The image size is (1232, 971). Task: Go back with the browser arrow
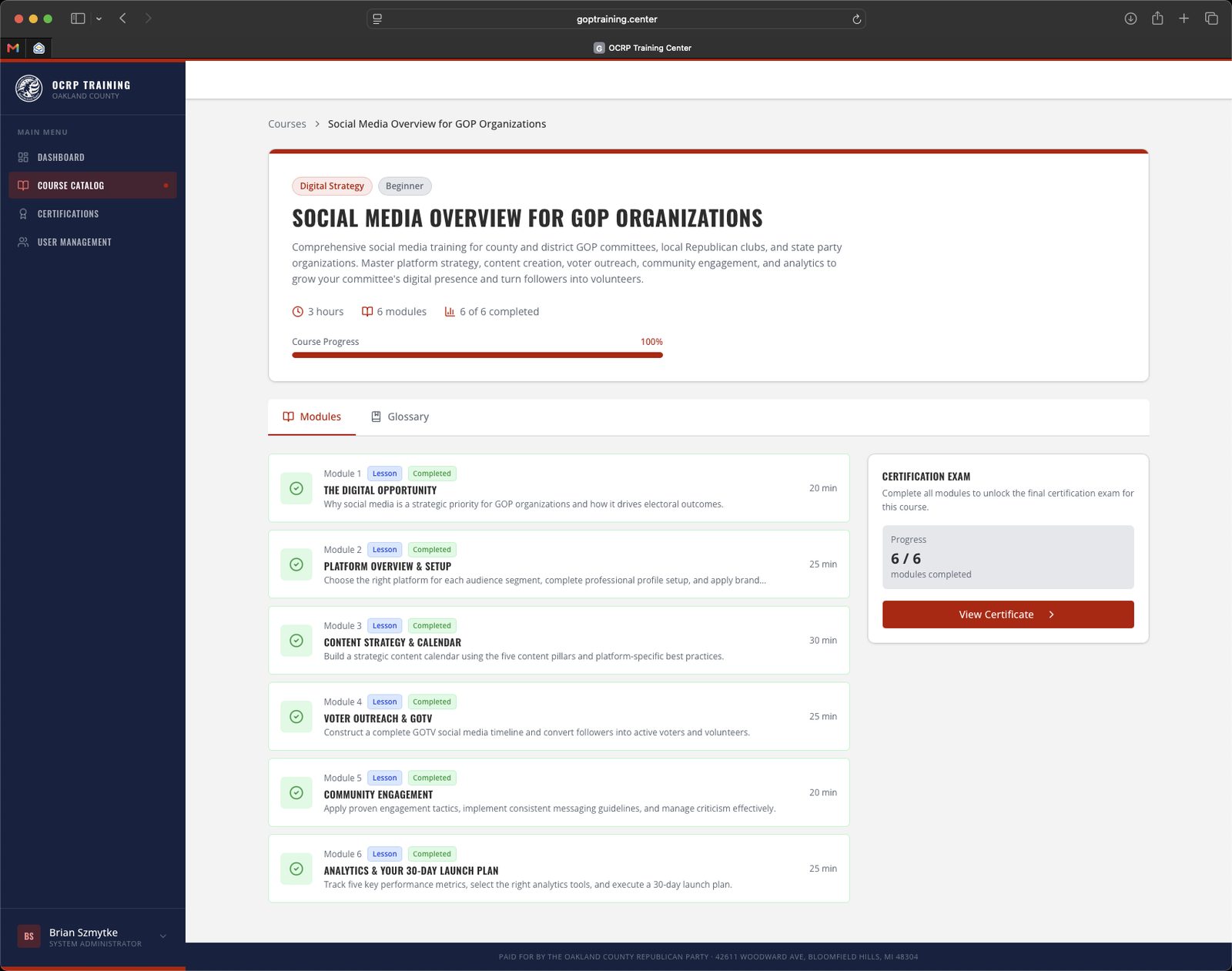tap(123, 18)
